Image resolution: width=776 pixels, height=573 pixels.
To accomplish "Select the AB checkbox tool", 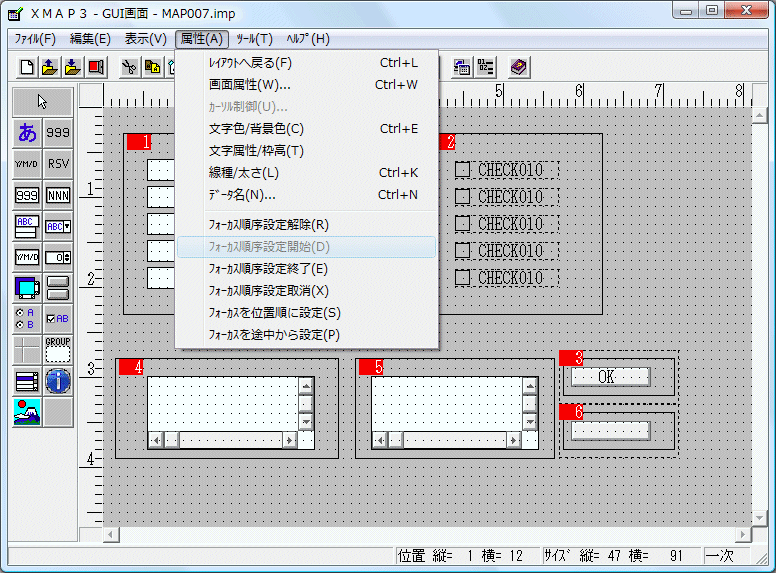I will coord(58,319).
